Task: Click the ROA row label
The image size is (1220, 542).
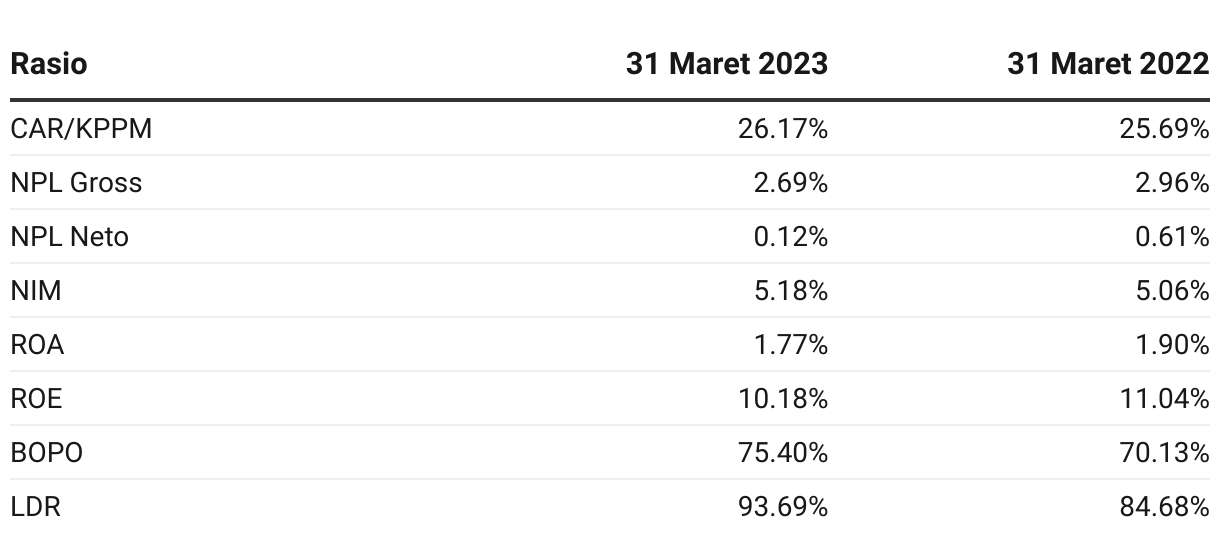Action: click(37, 345)
